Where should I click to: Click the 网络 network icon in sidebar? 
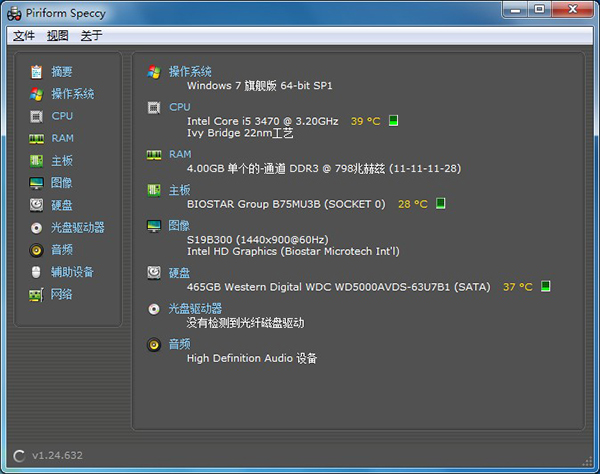36,294
